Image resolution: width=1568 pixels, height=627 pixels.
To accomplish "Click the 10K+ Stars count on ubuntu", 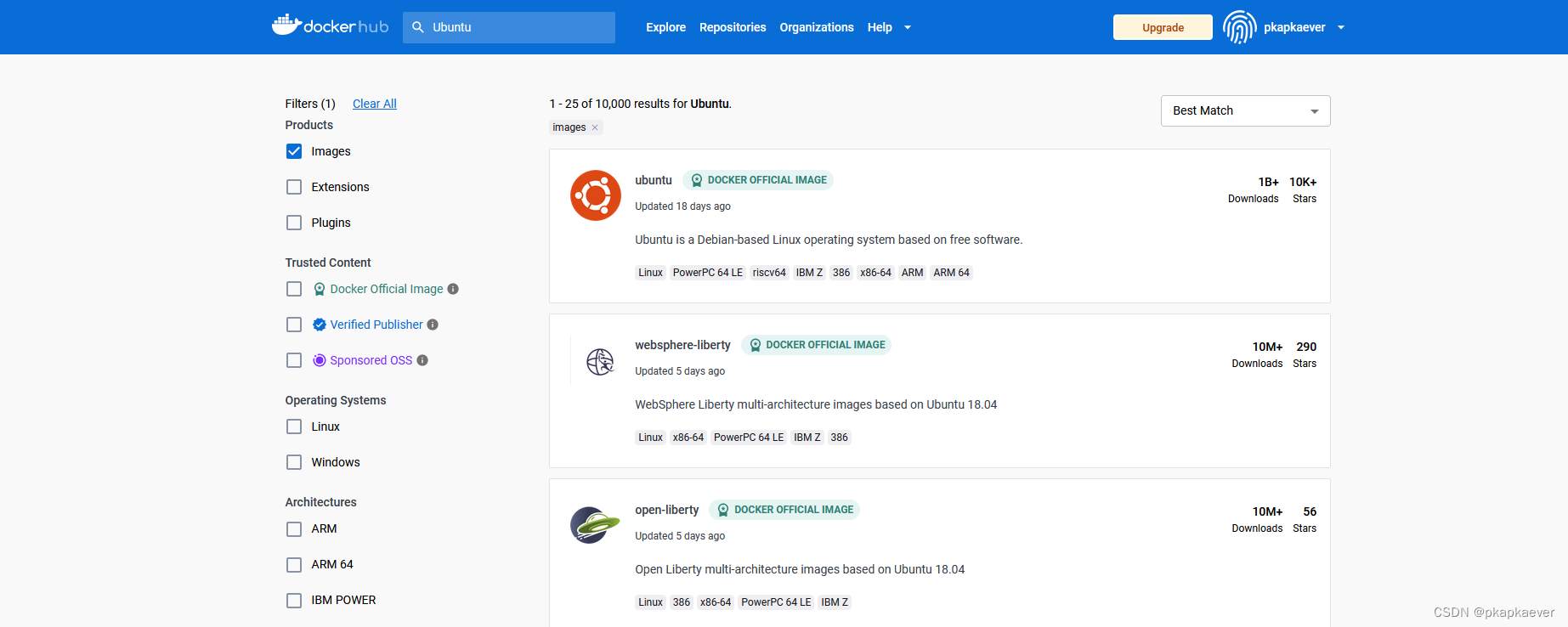I will [x=1303, y=189].
